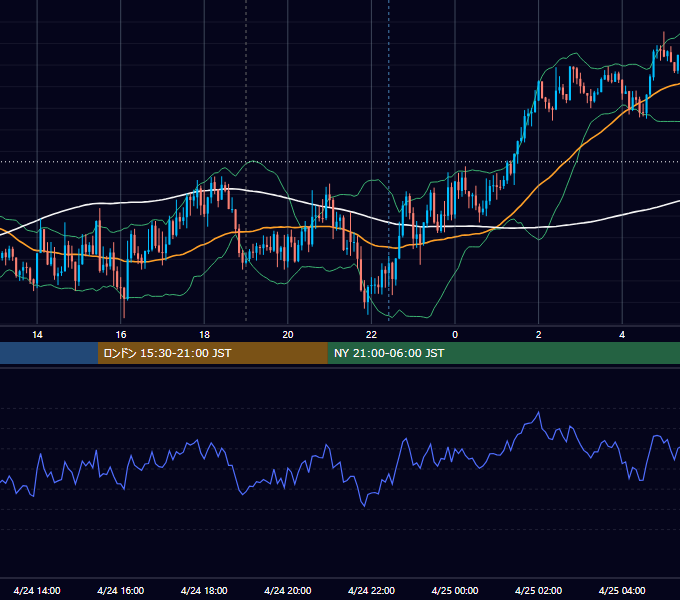Image resolution: width=680 pixels, height=600 pixels.
Task: Click the 4/25 00:00 timestamp label
Action: pos(455,590)
